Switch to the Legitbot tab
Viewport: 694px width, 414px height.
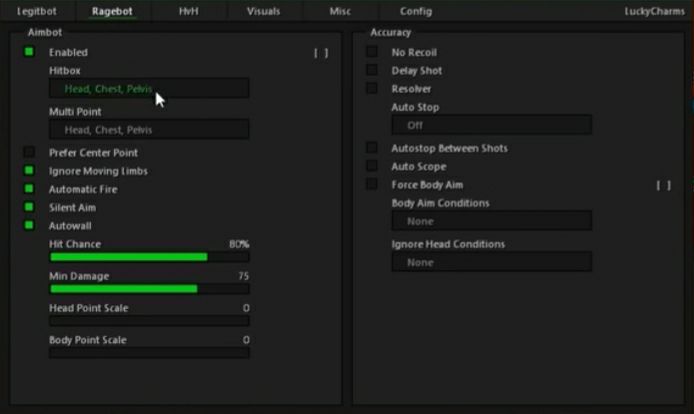pyautogui.click(x=37, y=11)
